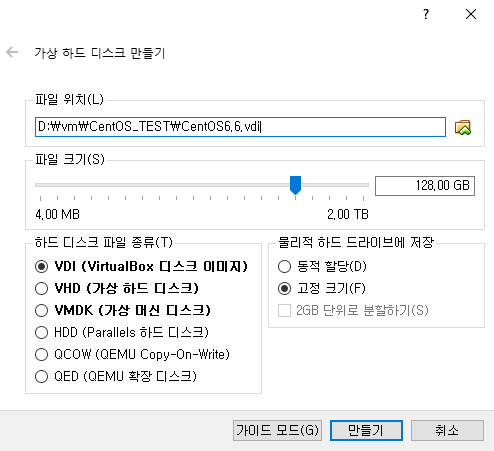Click the 2.00 TB maximum size label
494x451 pixels.
348,214
